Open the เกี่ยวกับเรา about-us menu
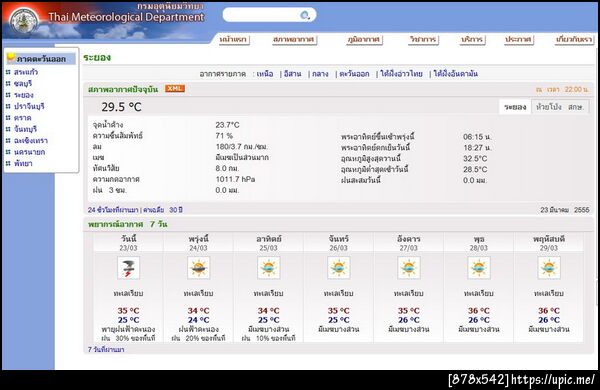This screenshot has width=600, height=390. coord(574,39)
